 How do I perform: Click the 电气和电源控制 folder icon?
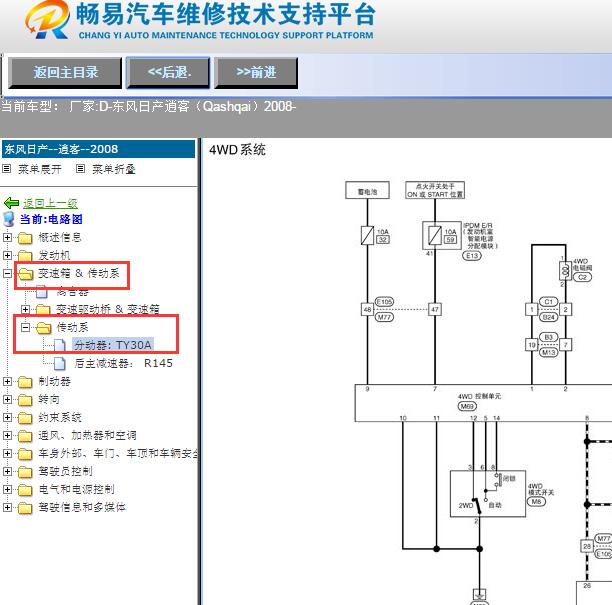(25, 489)
